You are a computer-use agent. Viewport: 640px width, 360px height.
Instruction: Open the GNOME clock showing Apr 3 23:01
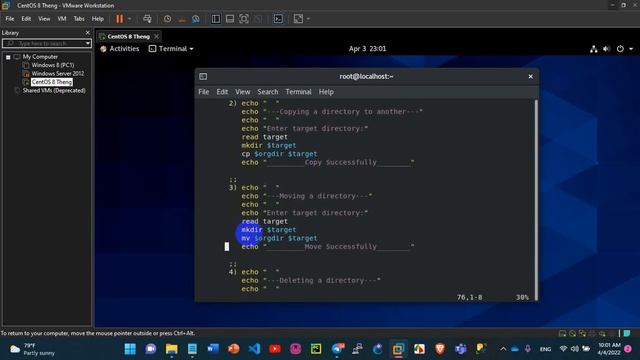(x=367, y=49)
